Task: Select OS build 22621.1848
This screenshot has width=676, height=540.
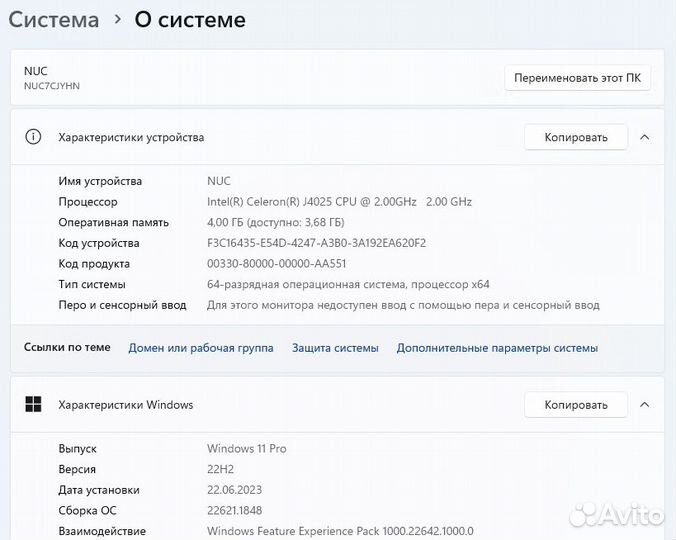Action: click(x=235, y=511)
